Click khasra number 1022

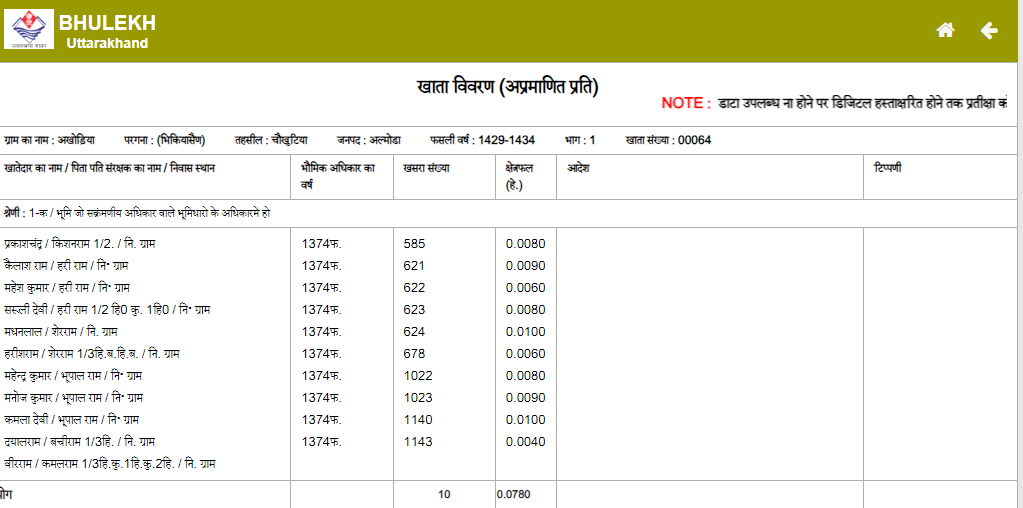tap(418, 376)
